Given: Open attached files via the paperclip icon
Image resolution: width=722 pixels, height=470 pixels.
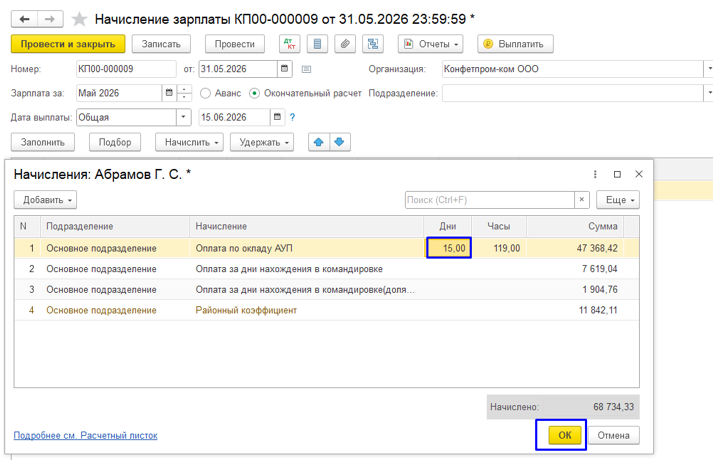Looking at the screenshot, I should [x=345, y=44].
